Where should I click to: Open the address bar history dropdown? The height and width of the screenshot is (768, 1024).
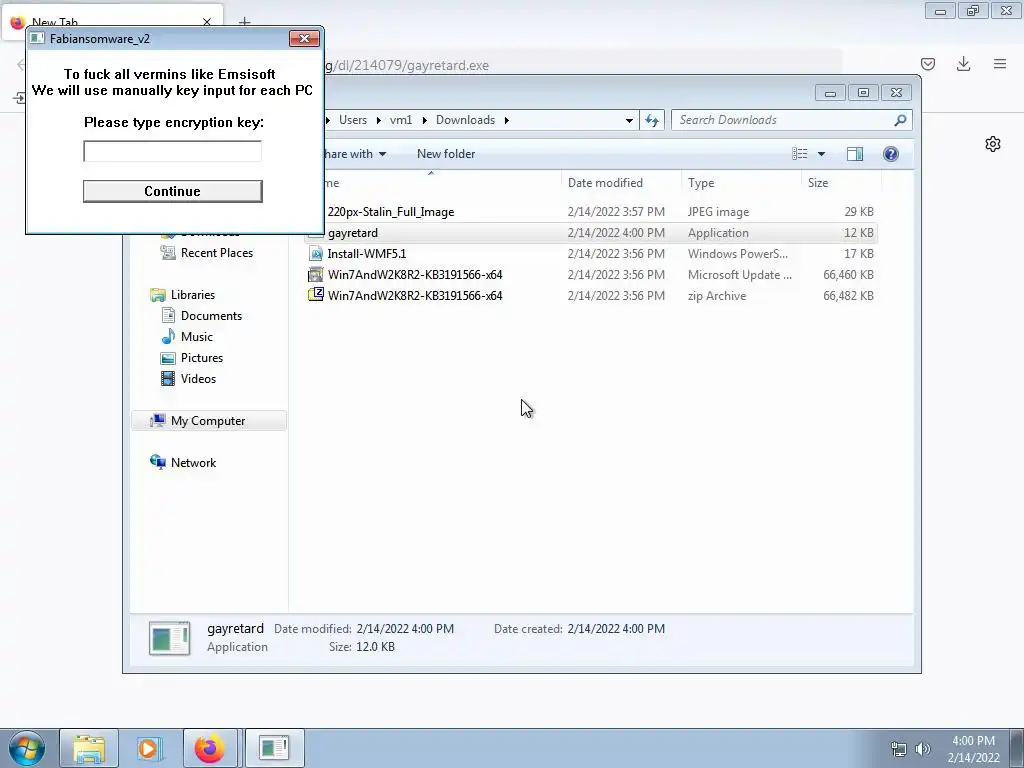click(x=629, y=120)
